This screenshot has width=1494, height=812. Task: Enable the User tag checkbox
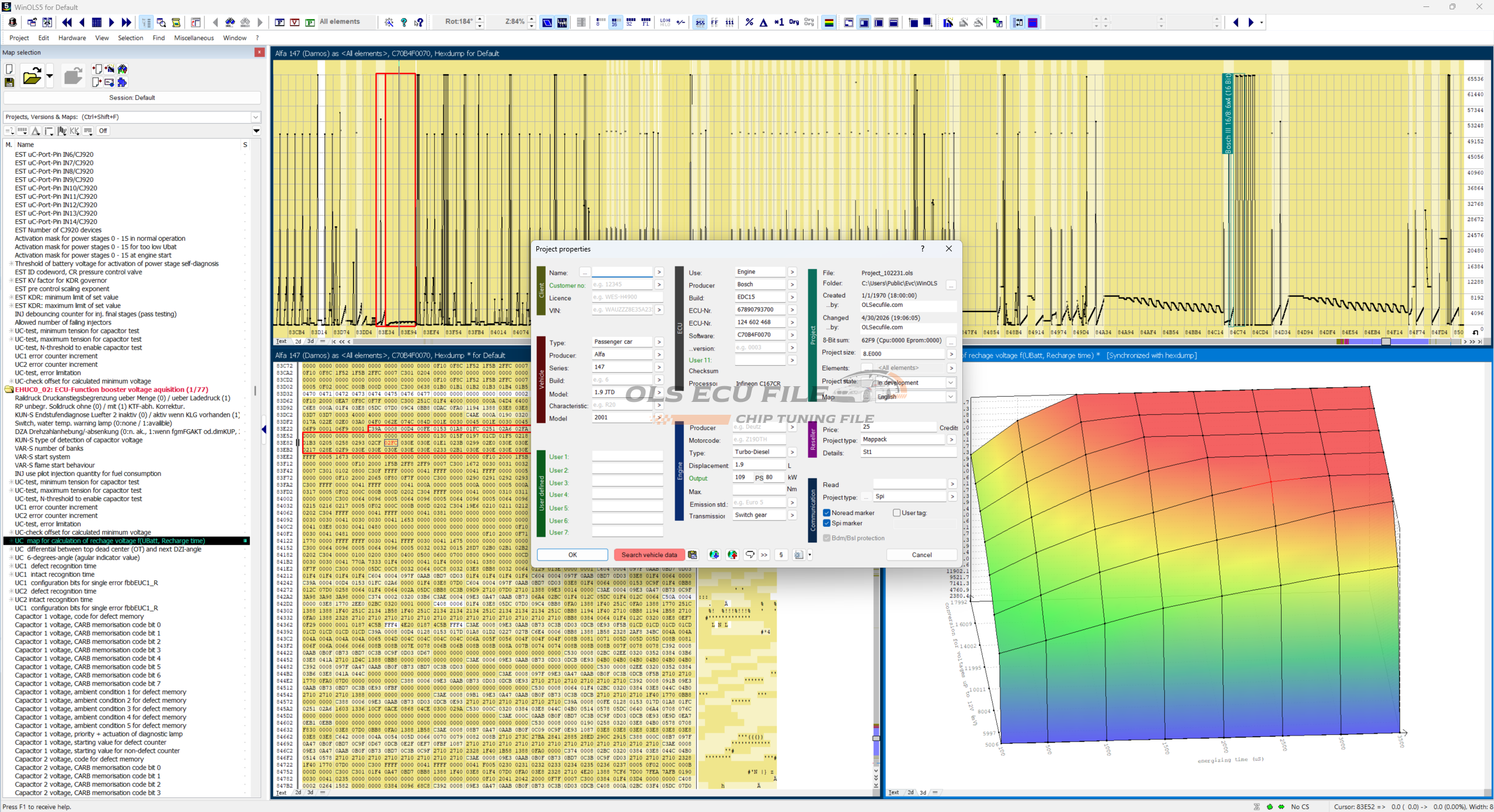(x=896, y=513)
